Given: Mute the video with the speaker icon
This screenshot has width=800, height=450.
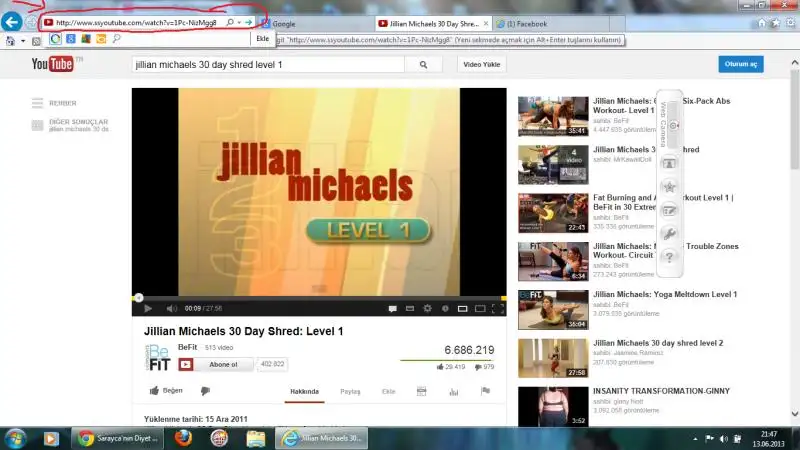Looking at the screenshot, I should click(171, 308).
